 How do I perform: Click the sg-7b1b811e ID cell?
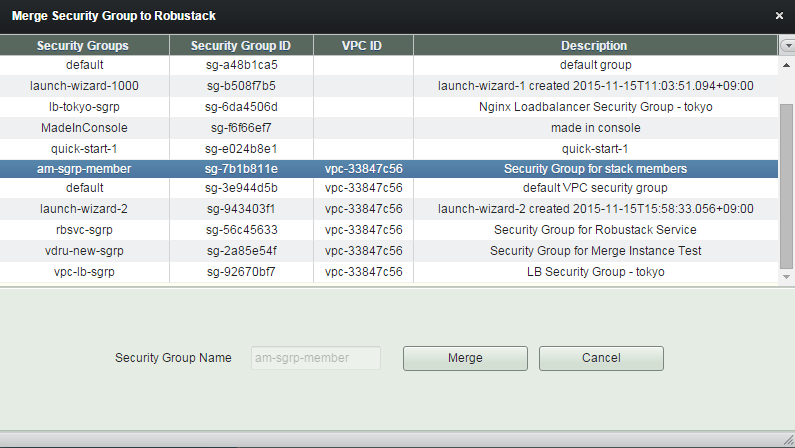coord(241,169)
